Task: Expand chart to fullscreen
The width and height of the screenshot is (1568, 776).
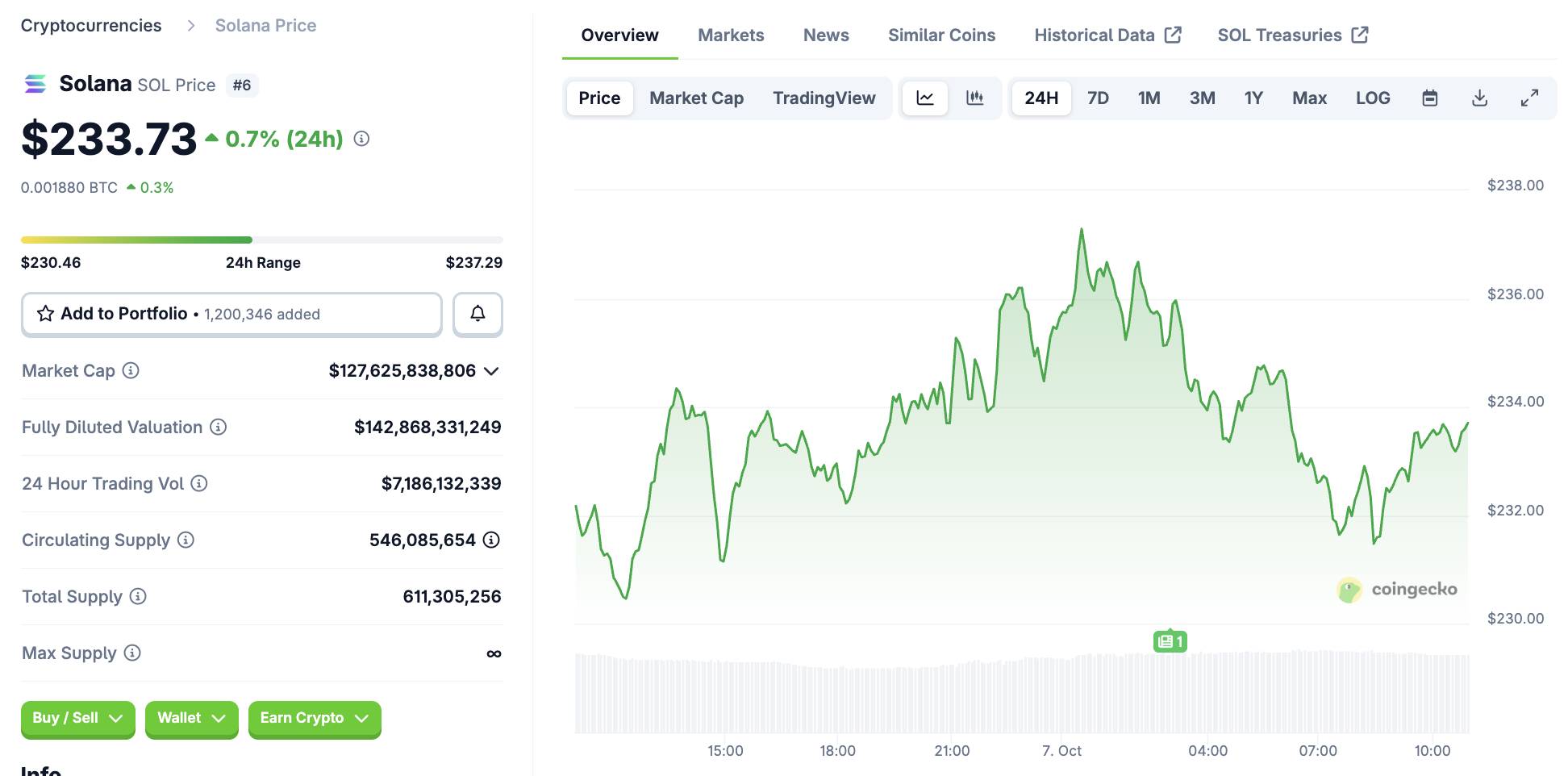Action: coord(1529,98)
